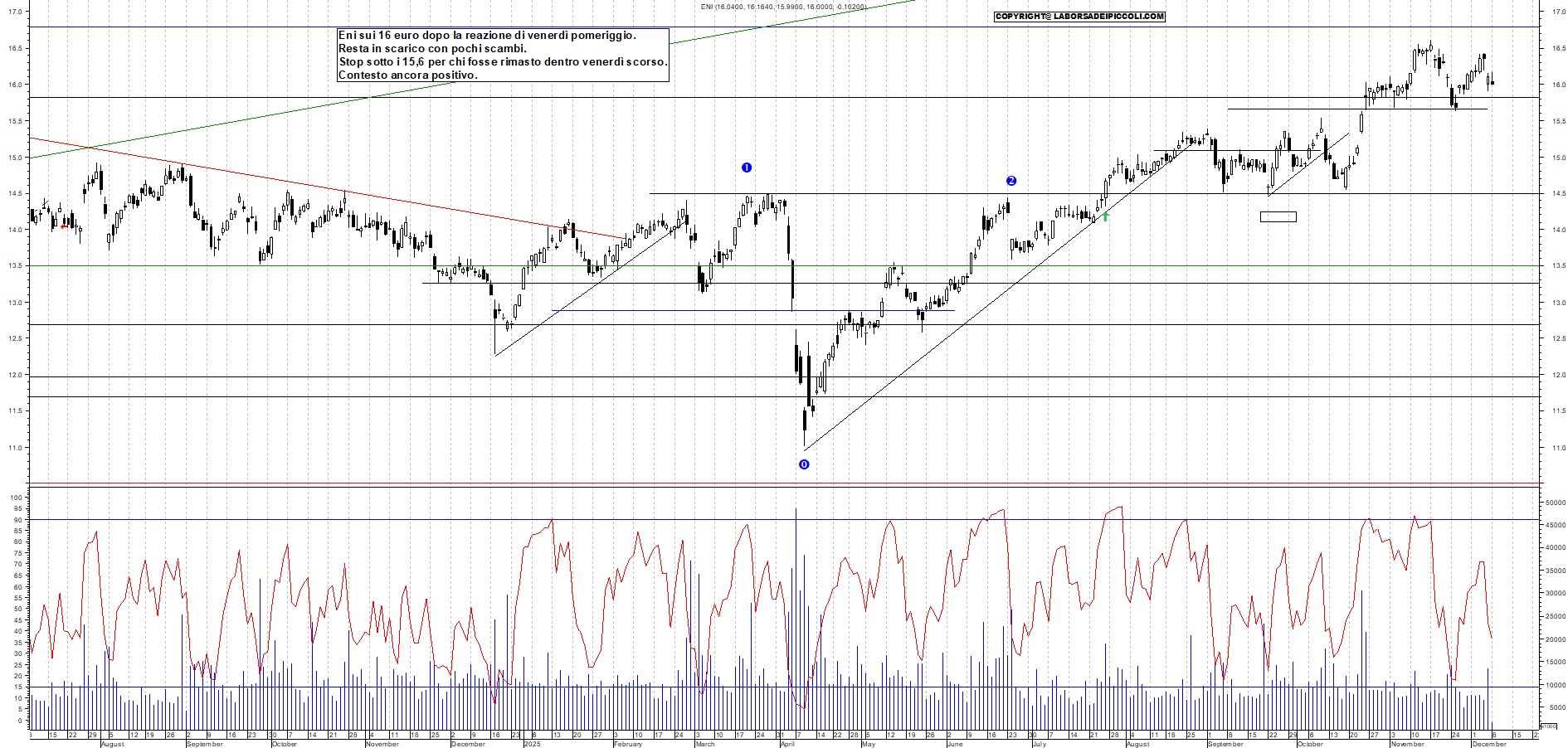Click the 'Contesto ancora positivo' text line
Image resolution: width=1568 pixels, height=748 pixels.
click(408, 75)
